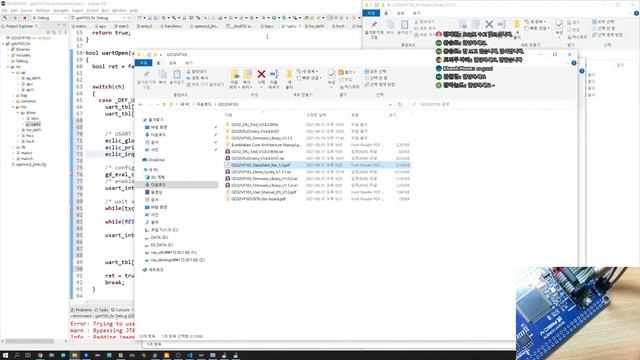Image resolution: width=640 pixels, height=360 pixels.
Task: Click the Properties checkmark icon in front Explorer ribbon
Action: click(x=332, y=74)
